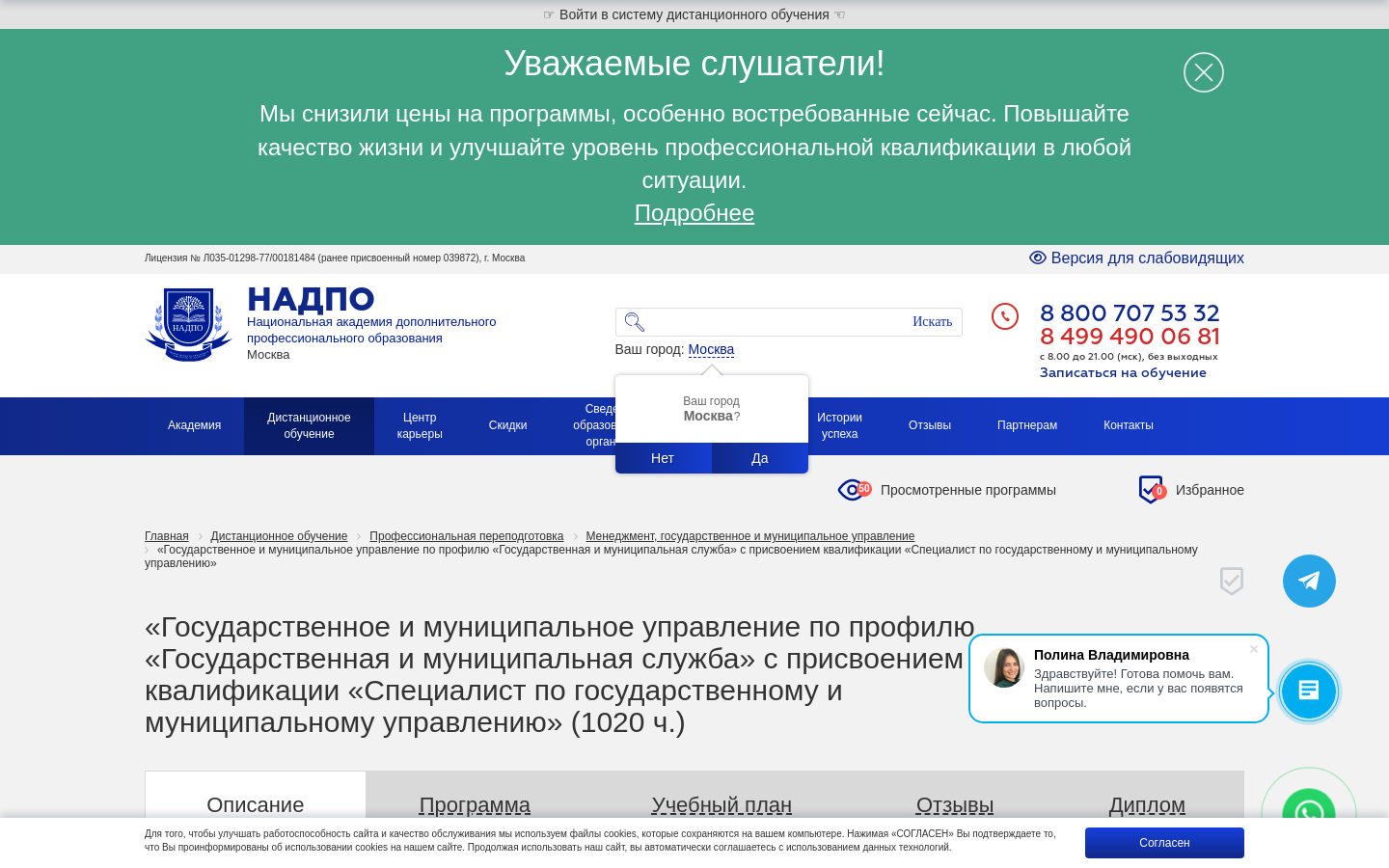Click the NADPO emblem logo

[188, 324]
